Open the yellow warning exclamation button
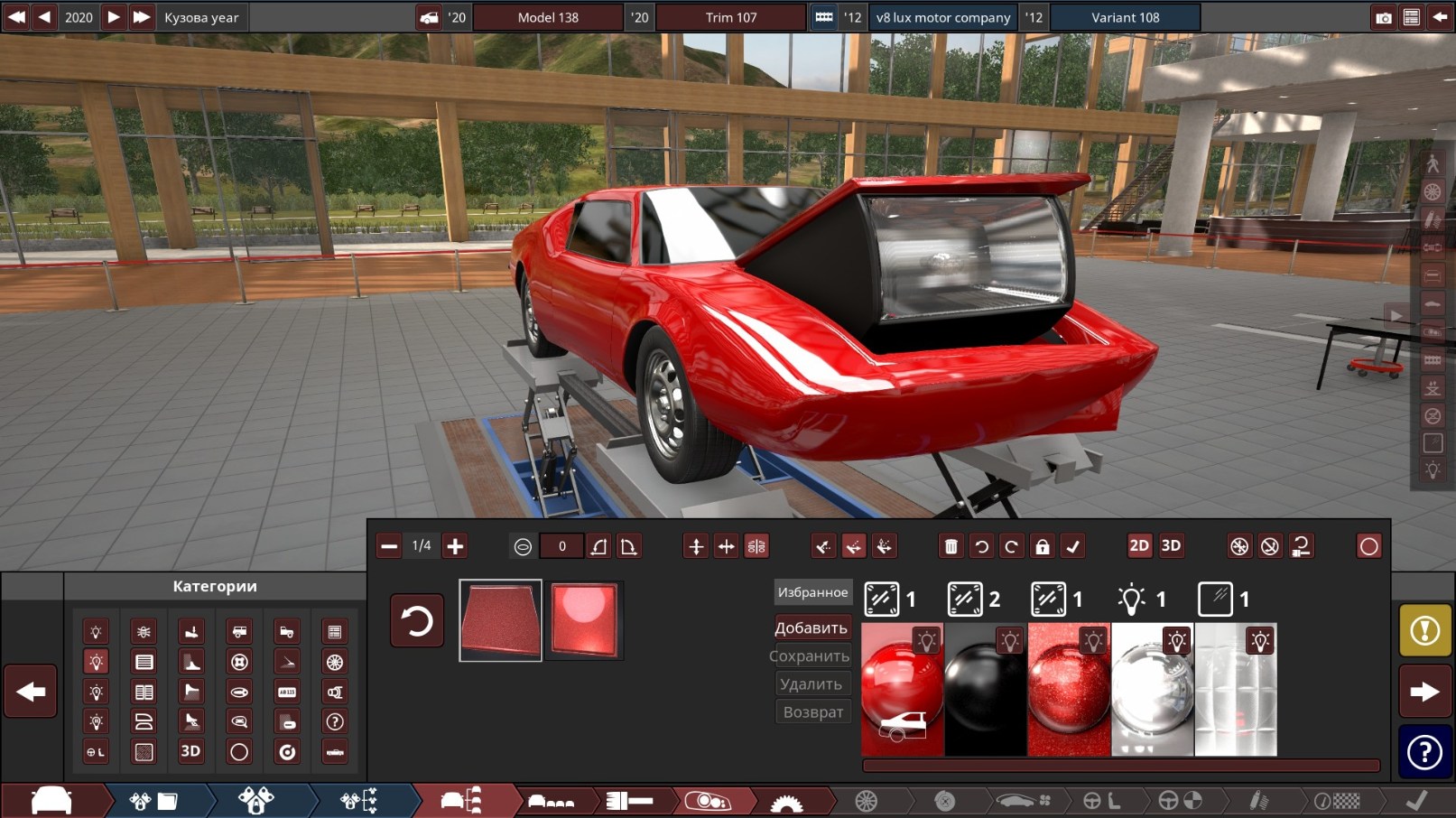 pyautogui.click(x=1424, y=630)
